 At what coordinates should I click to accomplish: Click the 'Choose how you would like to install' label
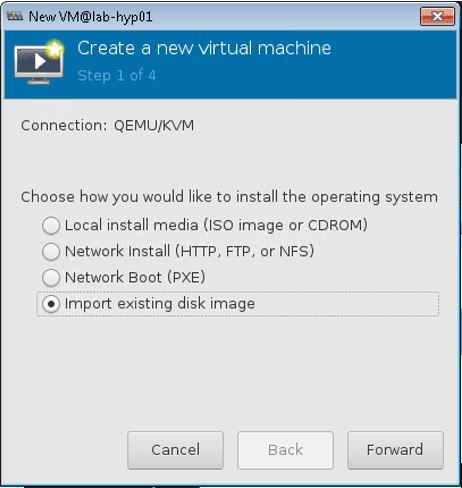[x=229, y=197]
